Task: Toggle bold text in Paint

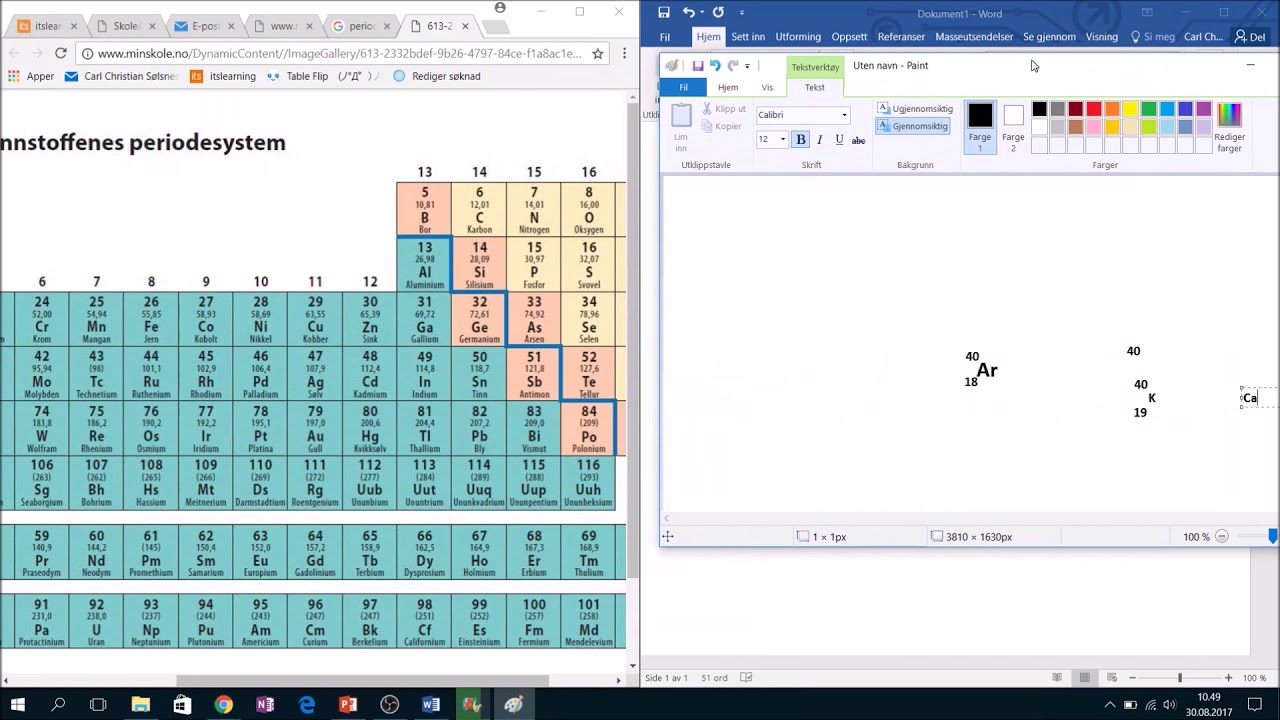Action: (800, 140)
